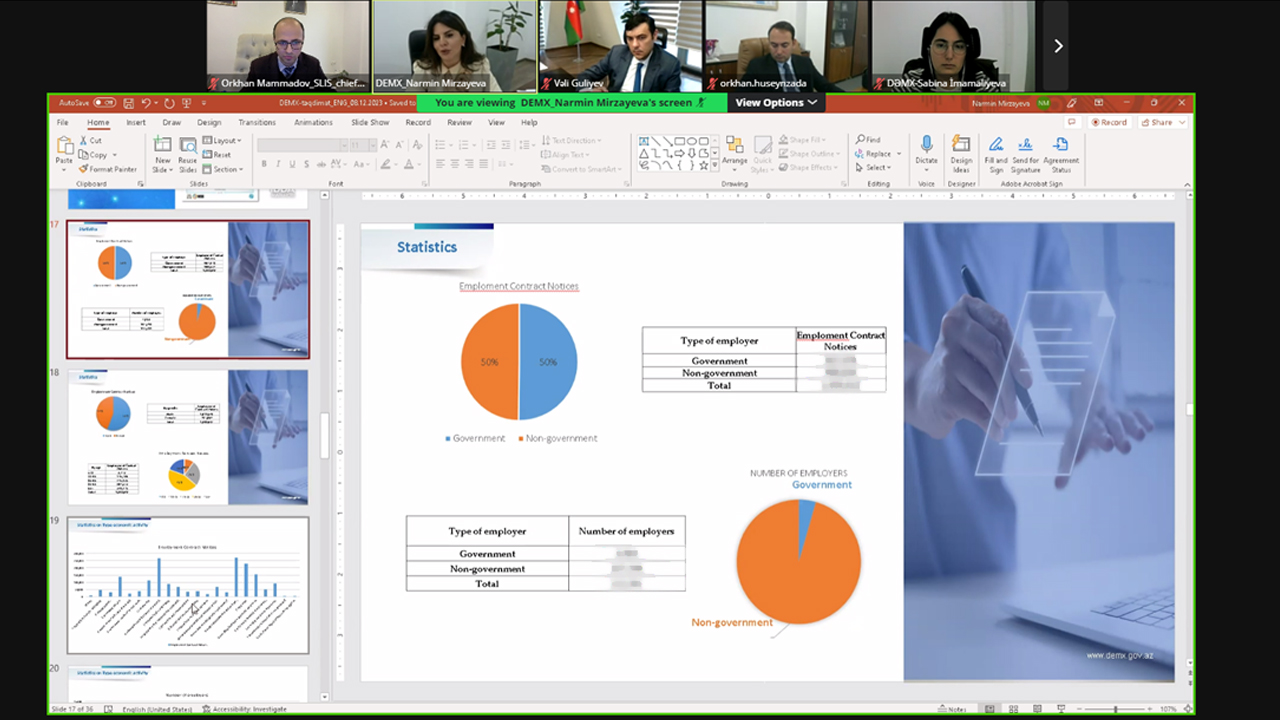
Task: Click the Share button
Action: pos(1161,122)
